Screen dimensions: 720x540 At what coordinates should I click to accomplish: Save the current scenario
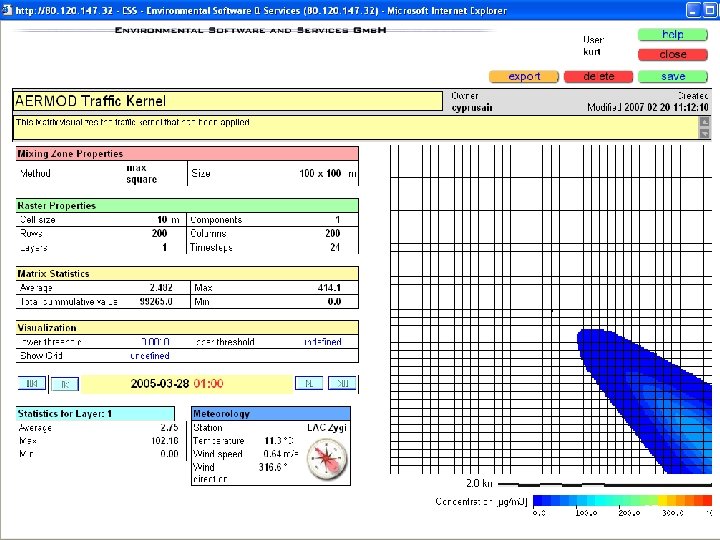(673, 76)
